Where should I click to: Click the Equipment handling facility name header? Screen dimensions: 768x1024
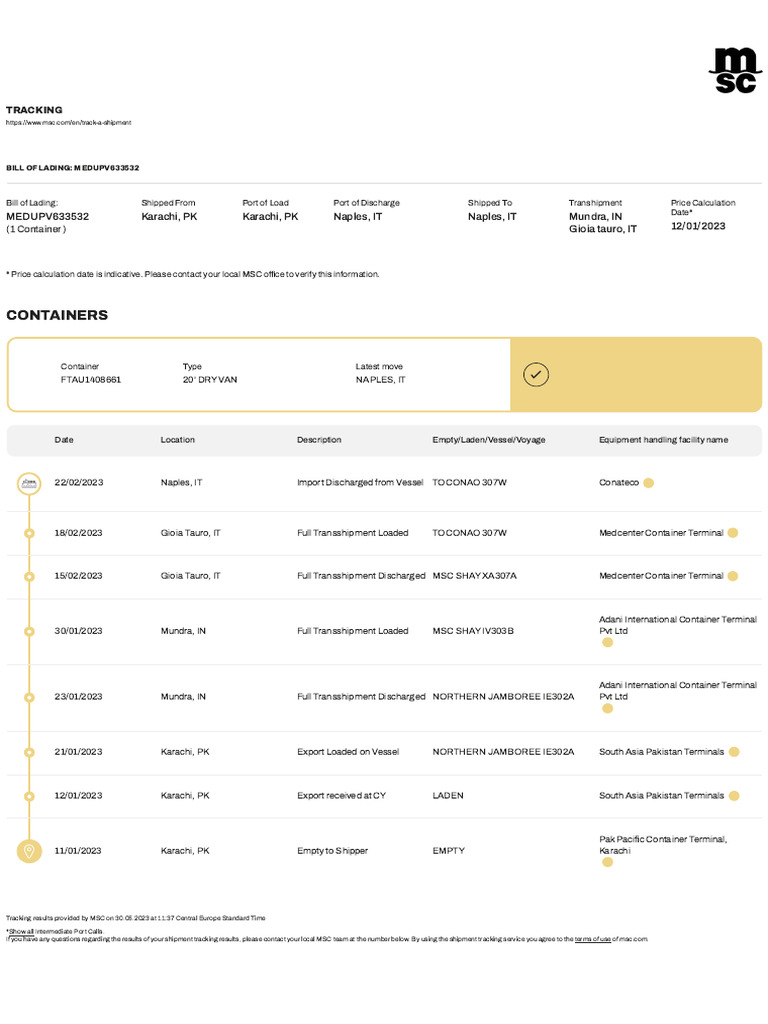pos(663,440)
